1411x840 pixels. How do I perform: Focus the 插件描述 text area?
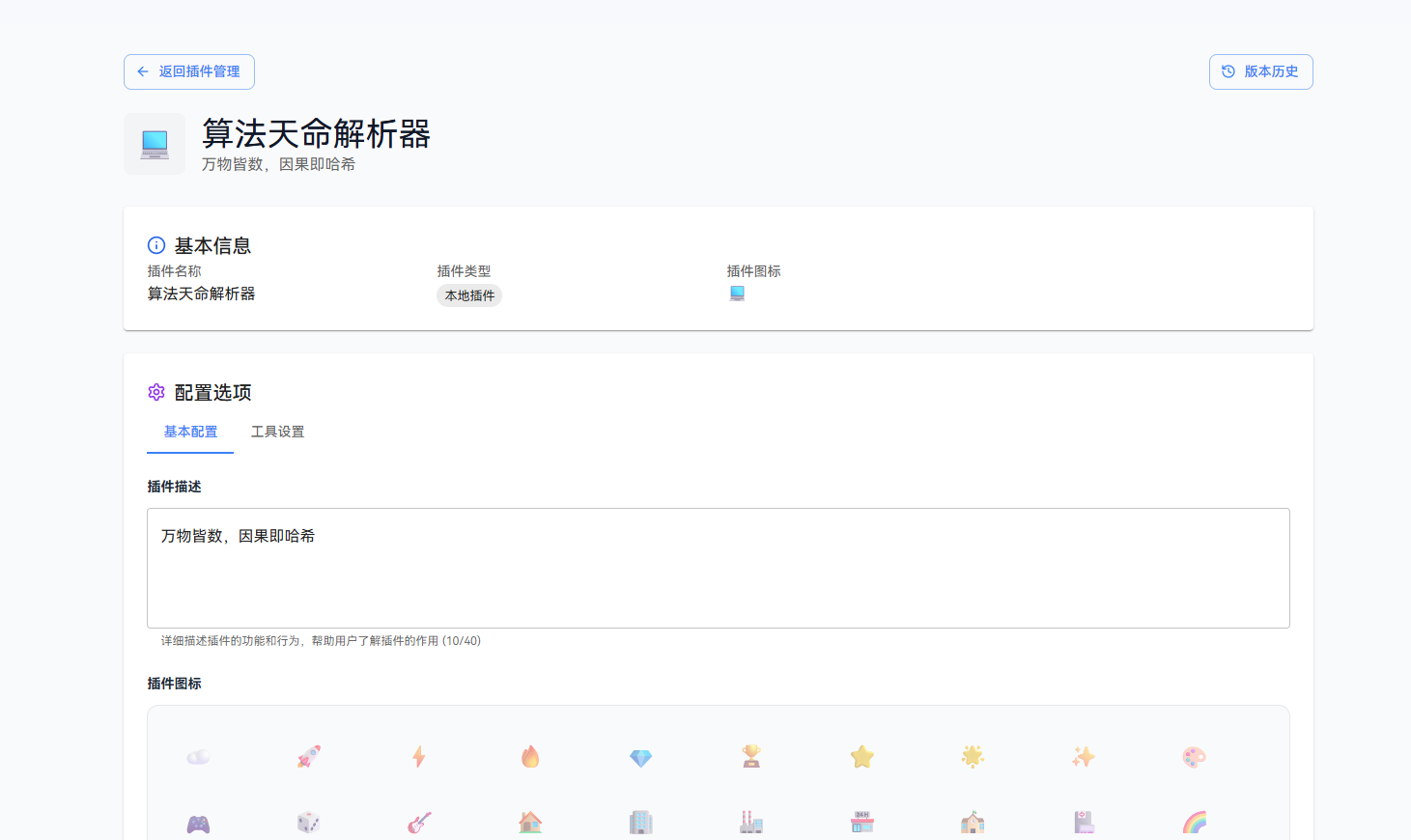719,568
